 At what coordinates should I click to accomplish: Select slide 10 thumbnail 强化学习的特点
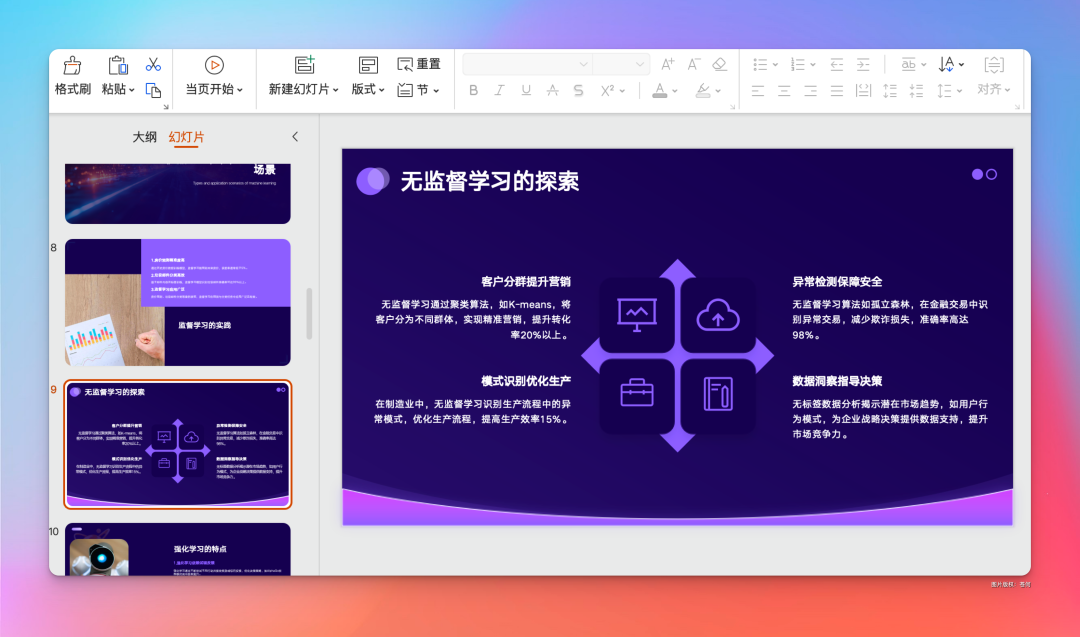178,549
